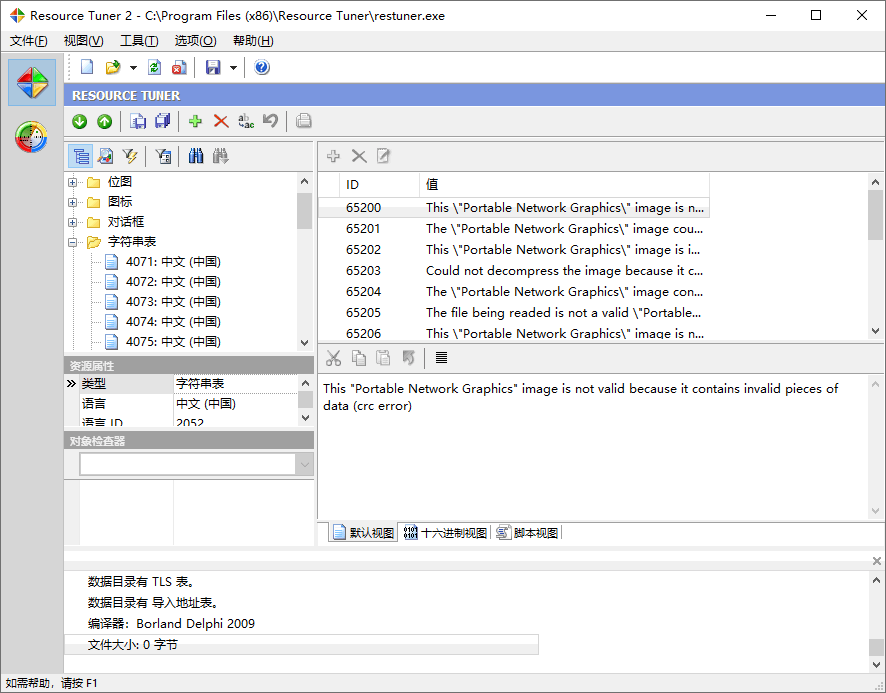Click the funnel with list filter options icon
This screenshot has height=693, width=886.
pyautogui.click(x=163, y=156)
